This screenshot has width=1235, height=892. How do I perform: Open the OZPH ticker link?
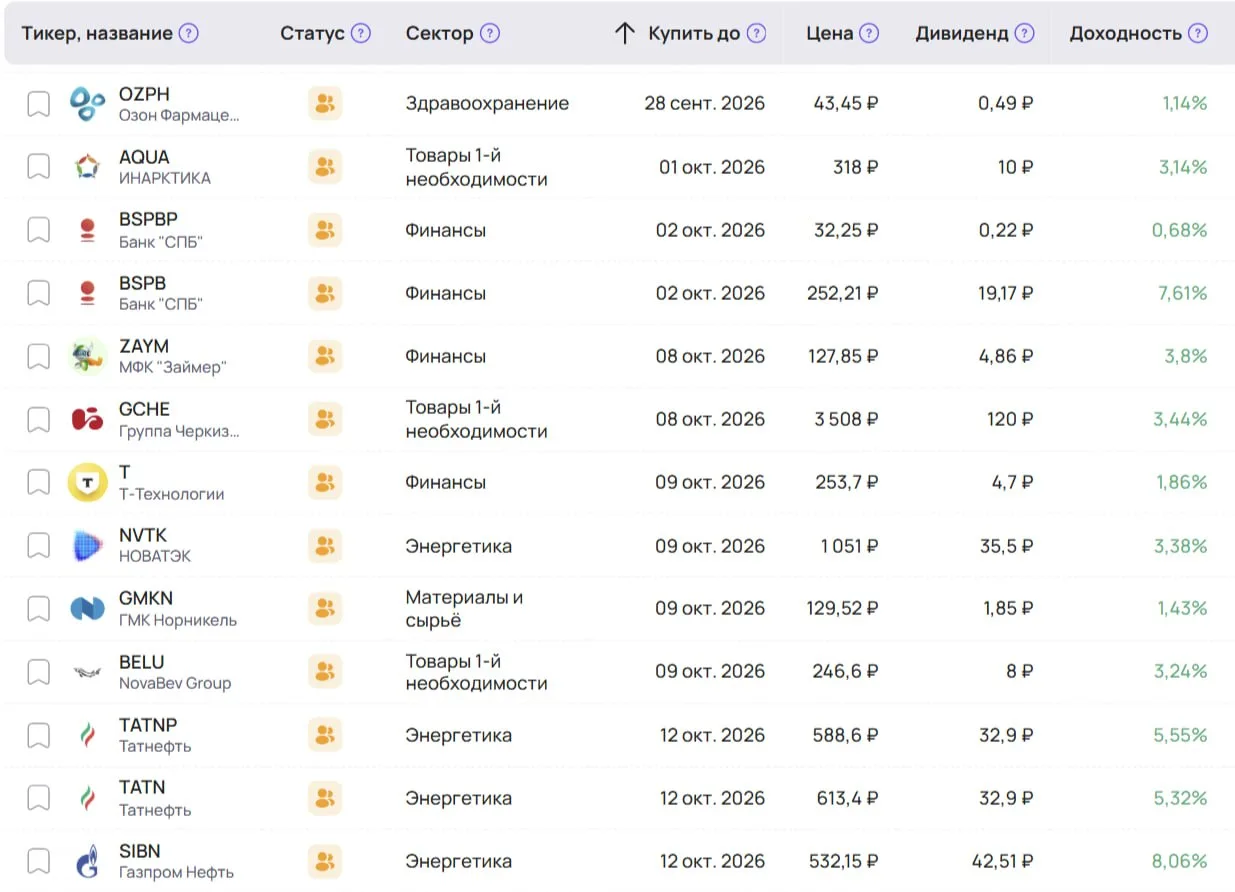pos(144,94)
